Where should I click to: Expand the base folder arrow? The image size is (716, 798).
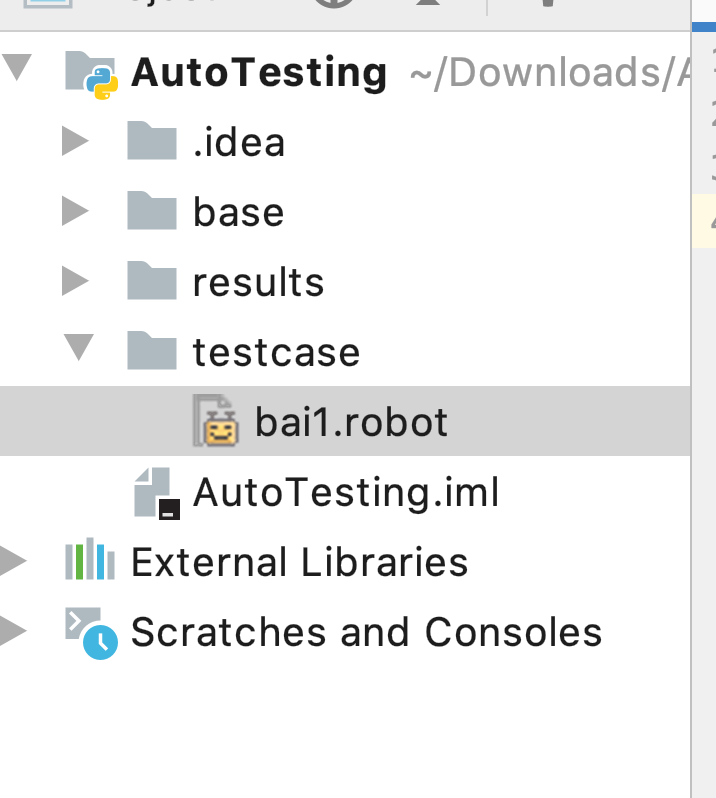75,212
